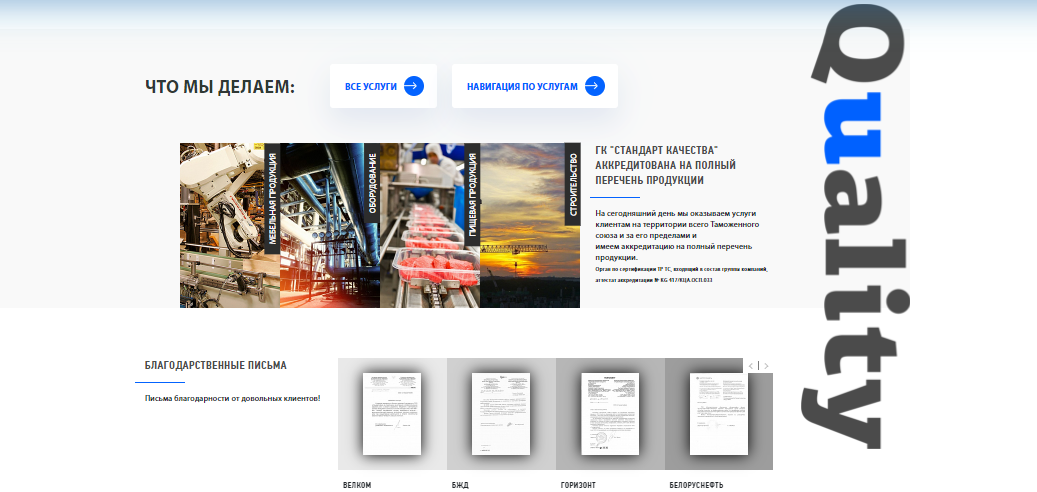Image resolution: width=1037 pixels, height=492 pixels.
Task: Advance to next thank-you letters slide
Action: tap(766, 366)
